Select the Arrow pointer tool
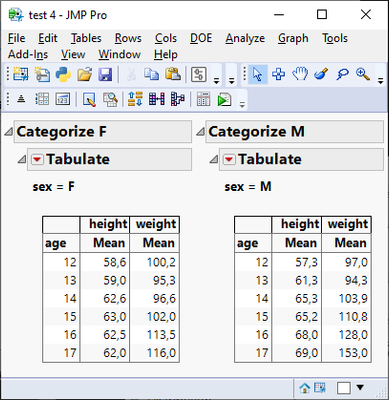 click(257, 74)
